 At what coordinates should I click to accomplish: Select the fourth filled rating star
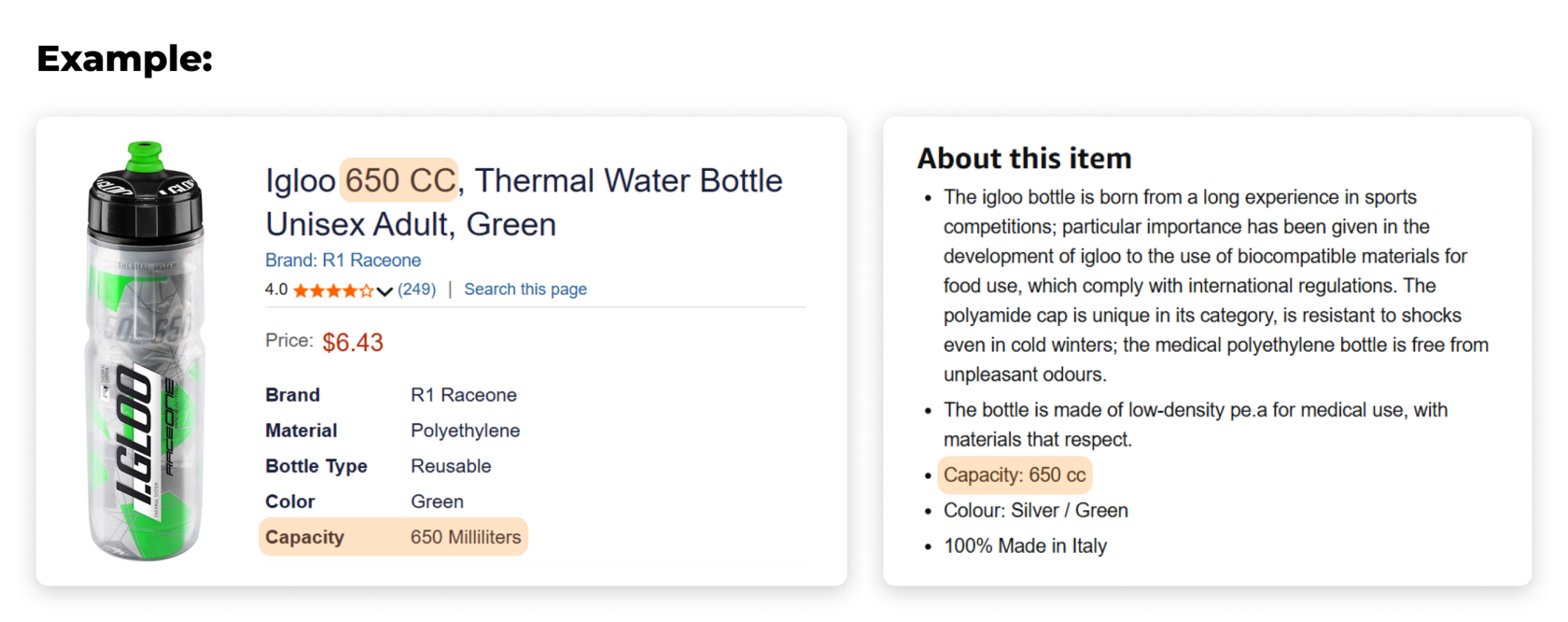click(x=352, y=290)
